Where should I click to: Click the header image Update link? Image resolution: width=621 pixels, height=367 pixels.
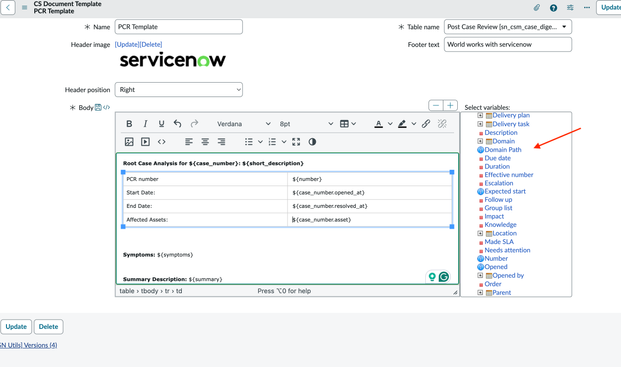click(x=127, y=44)
